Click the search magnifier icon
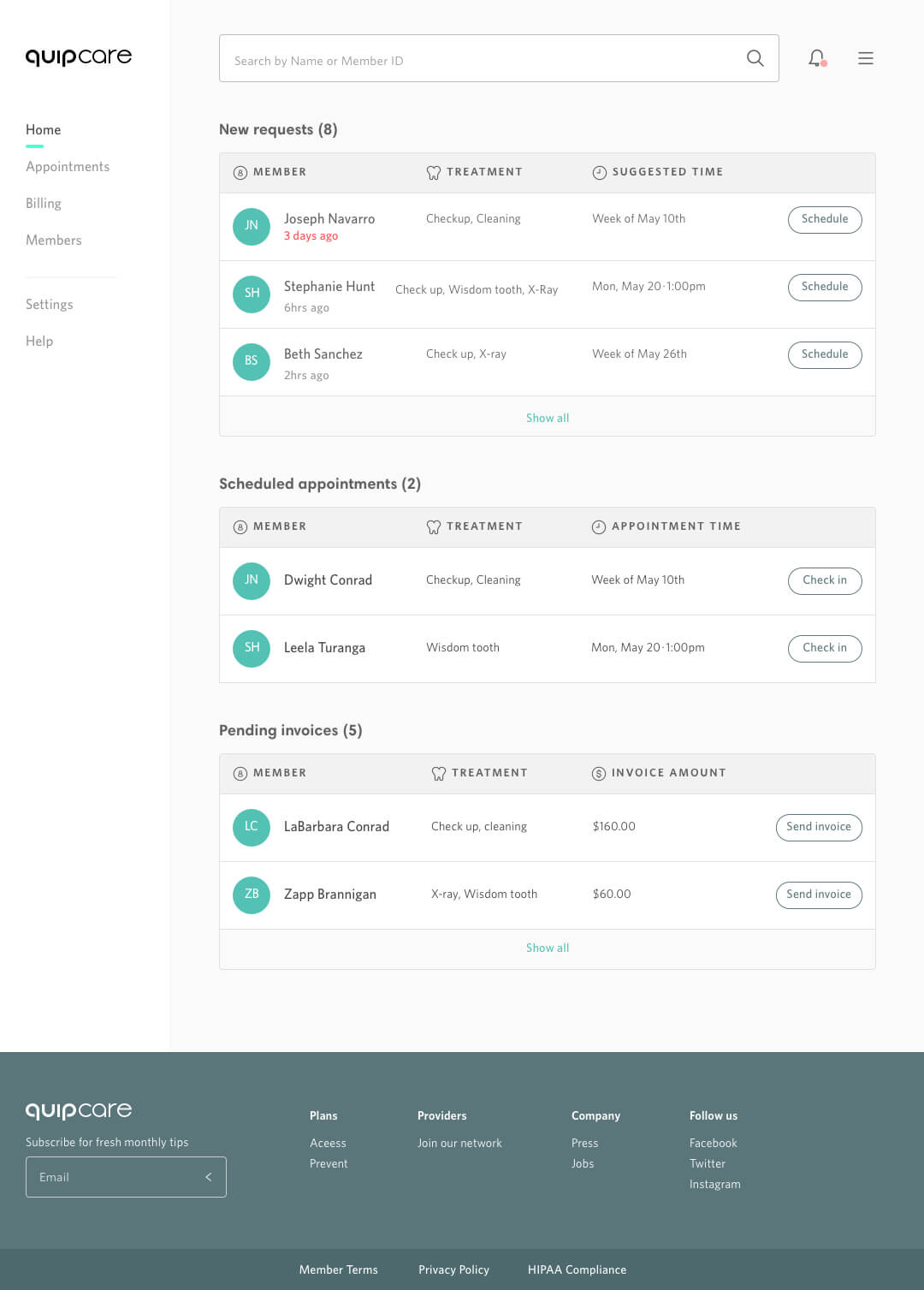 [x=755, y=58]
